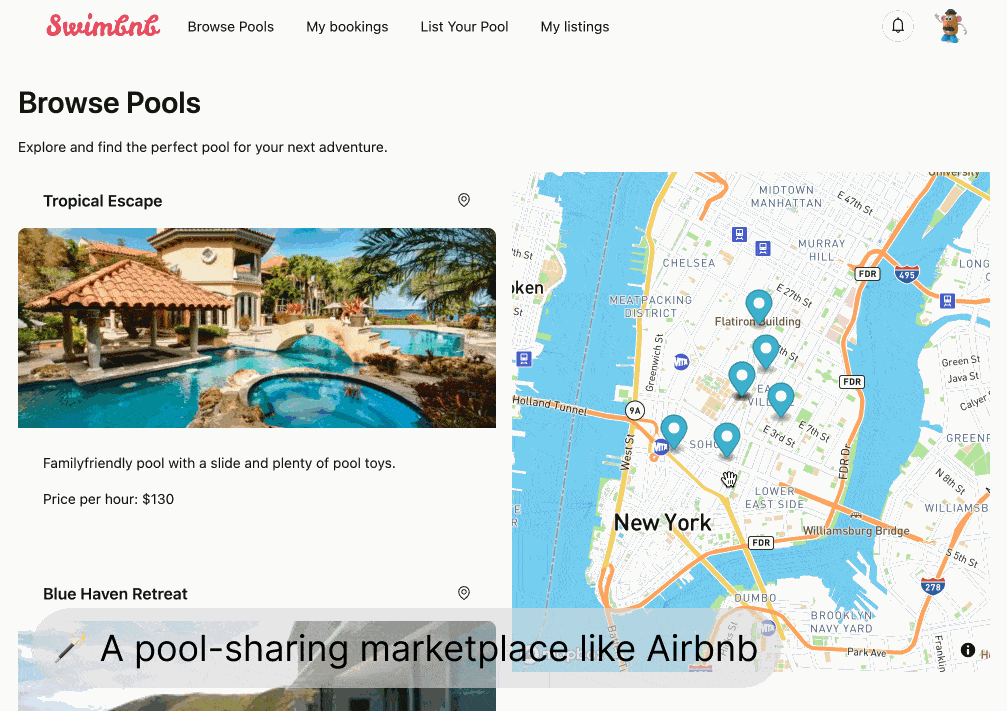Open My bookings
Viewport: 1007px width, 711px height.
347,27
